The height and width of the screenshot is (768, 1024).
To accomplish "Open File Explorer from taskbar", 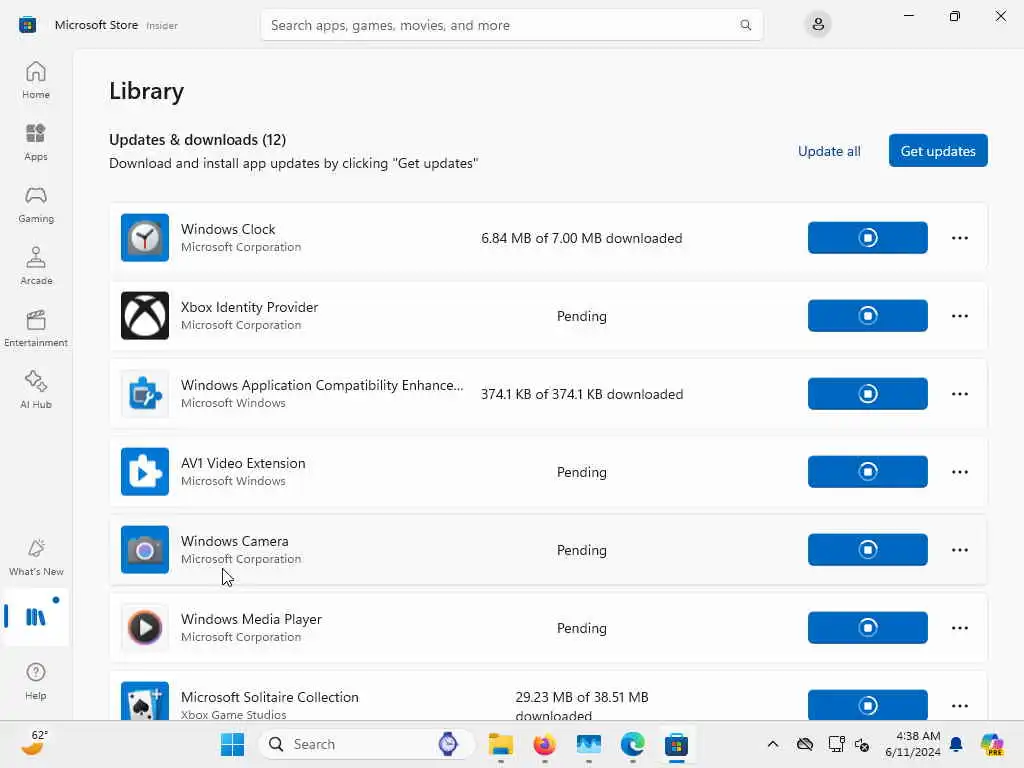I will point(501,744).
